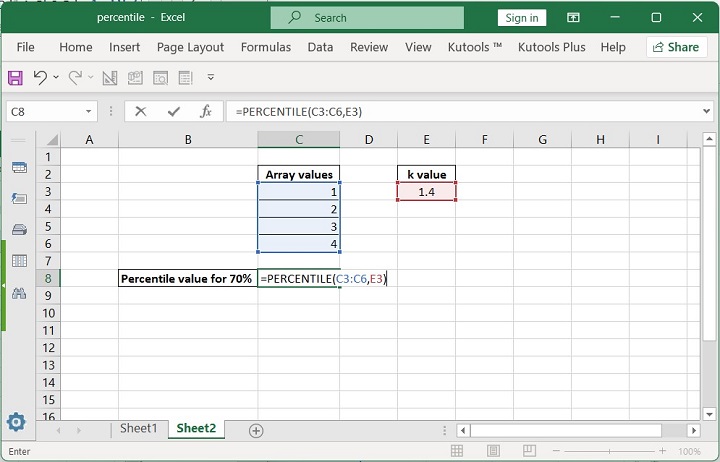Screen dimensions: 720x462
Task: Open Kutools settings gear icon
Action: [16, 422]
